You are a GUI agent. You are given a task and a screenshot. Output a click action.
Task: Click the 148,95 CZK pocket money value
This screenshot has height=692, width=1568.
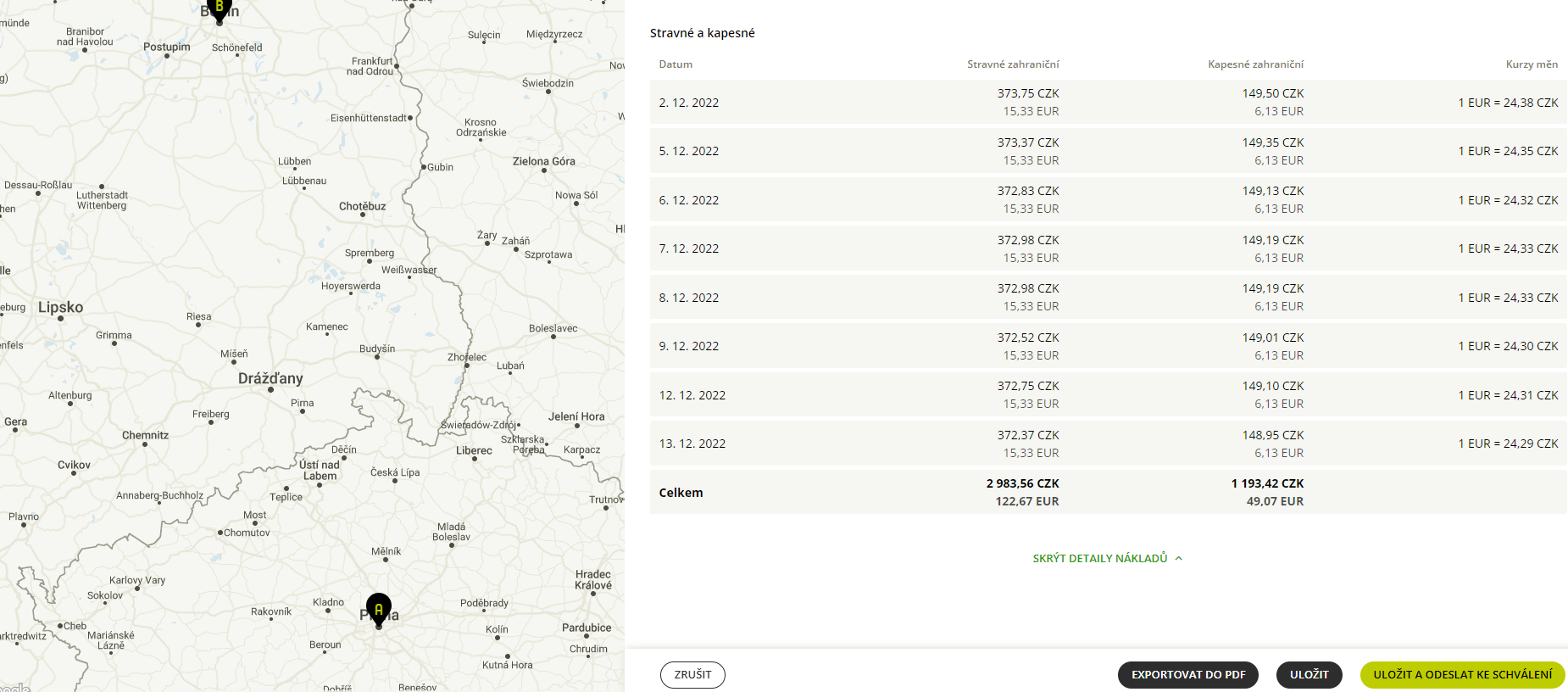click(x=1273, y=435)
